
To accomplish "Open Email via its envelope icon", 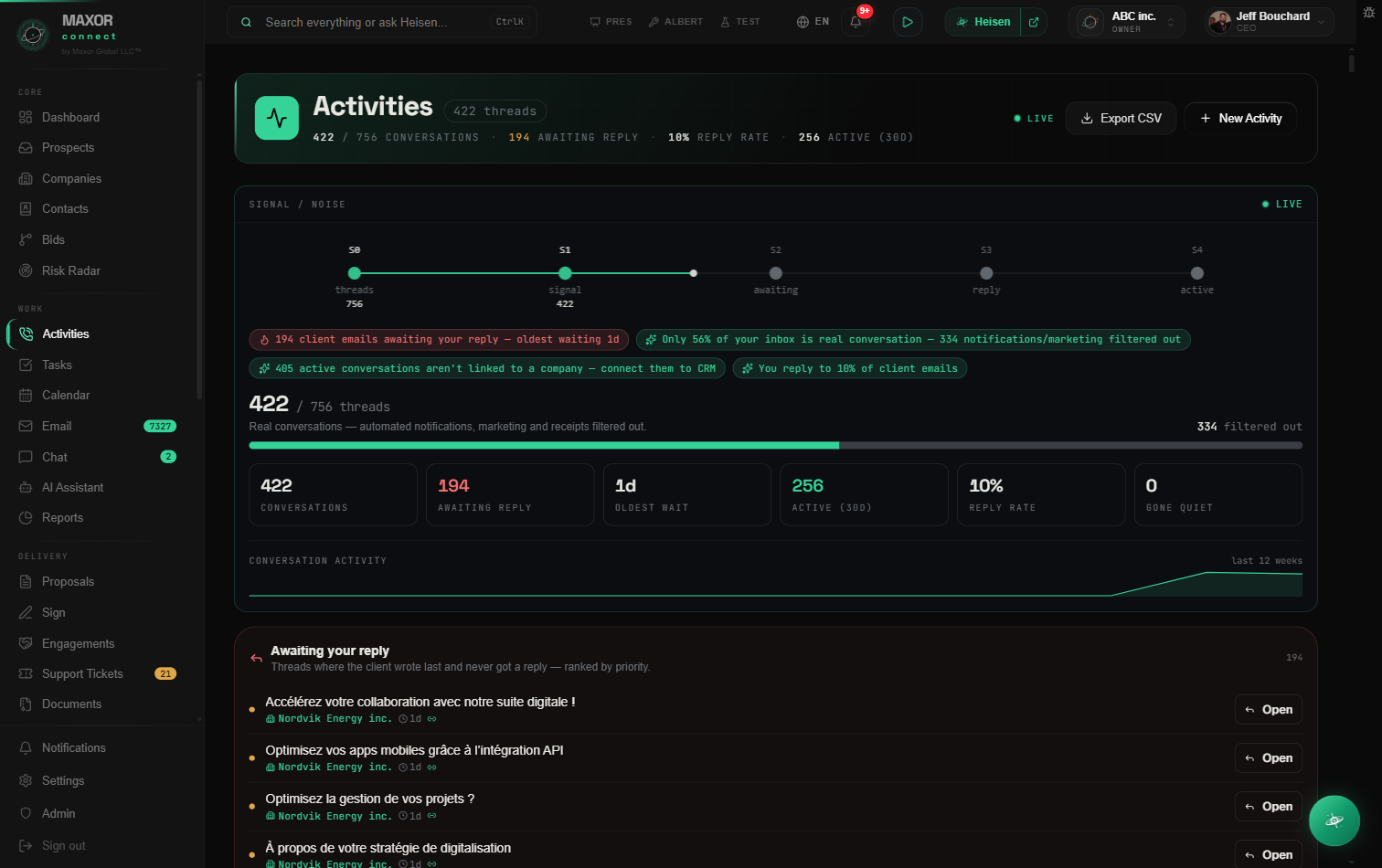I will click(x=26, y=426).
